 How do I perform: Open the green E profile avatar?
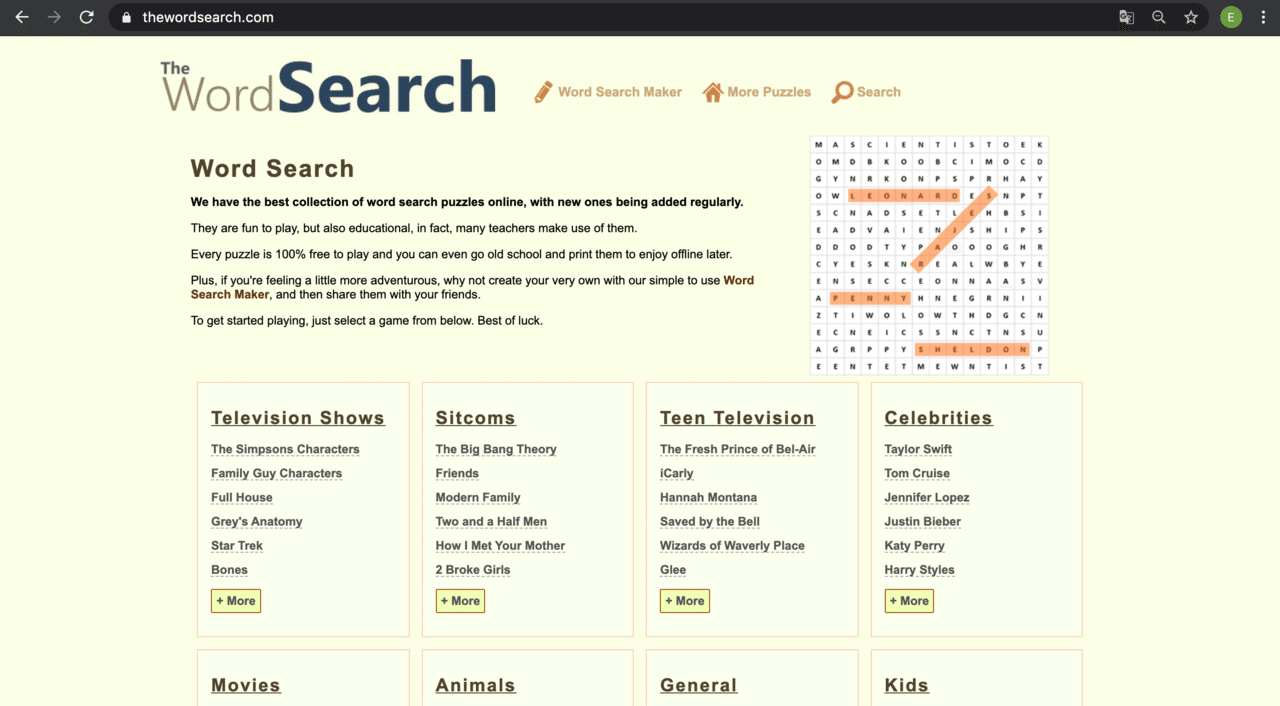1231,17
